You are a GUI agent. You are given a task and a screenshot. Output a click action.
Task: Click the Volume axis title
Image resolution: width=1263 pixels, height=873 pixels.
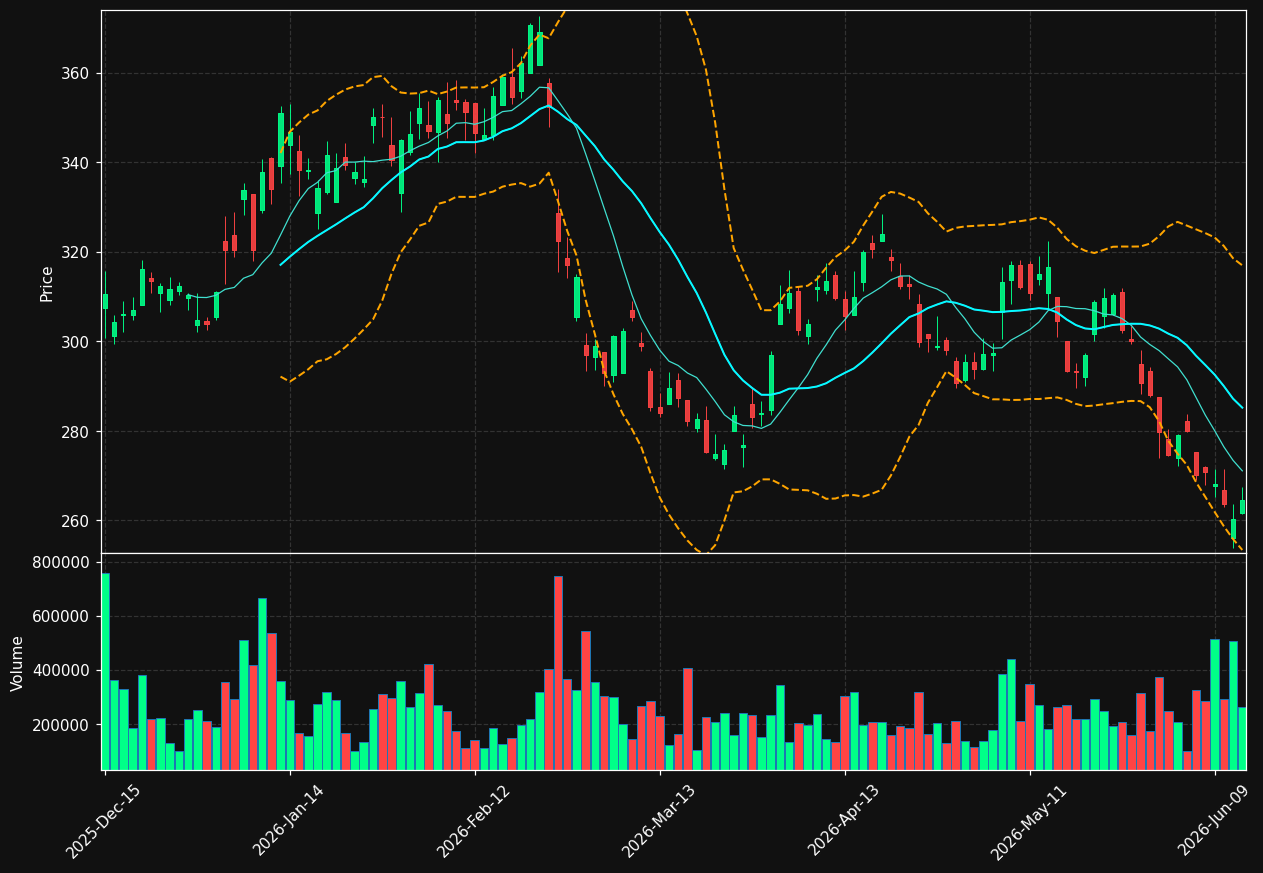tap(18, 663)
